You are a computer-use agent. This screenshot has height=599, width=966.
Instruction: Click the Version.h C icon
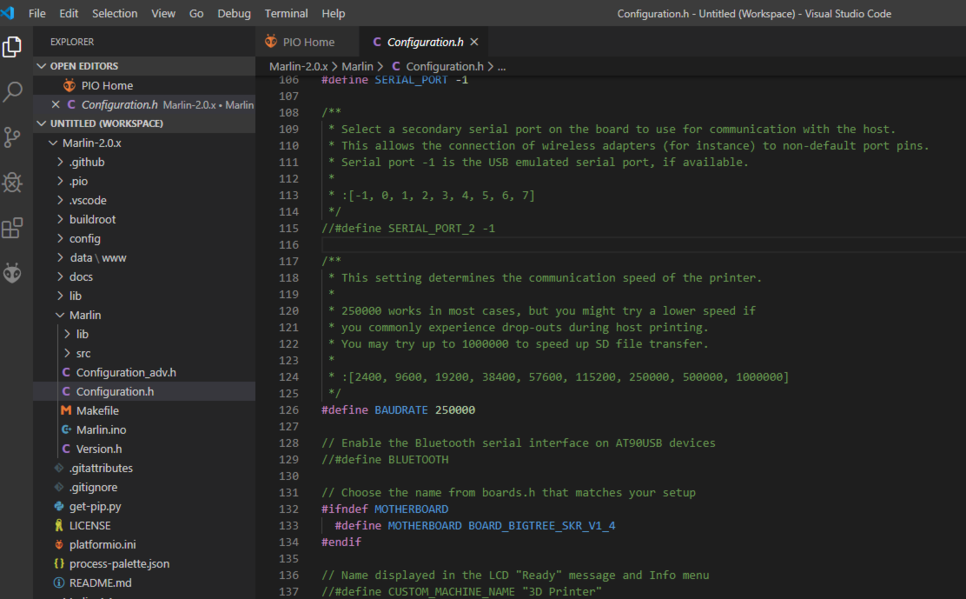pyautogui.click(x=66, y=449)
